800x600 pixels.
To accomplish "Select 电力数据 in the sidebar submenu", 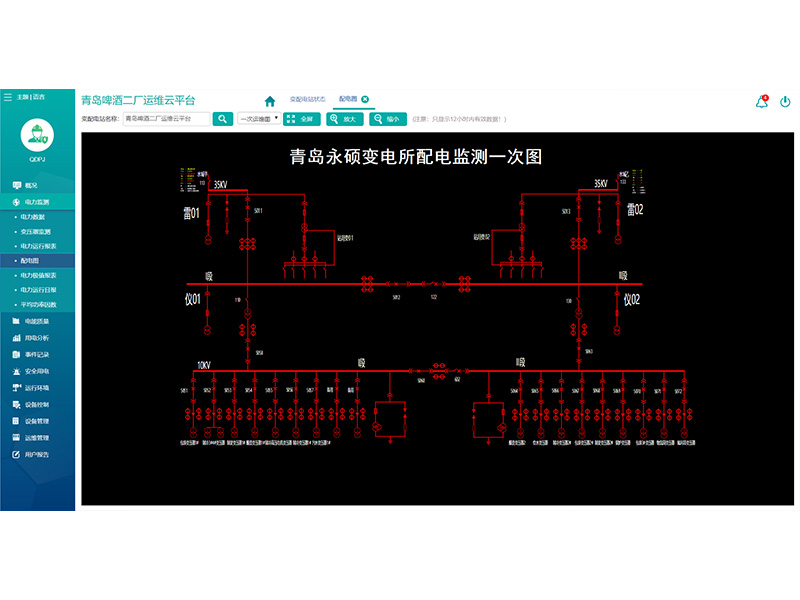I will tap(33, 217).
